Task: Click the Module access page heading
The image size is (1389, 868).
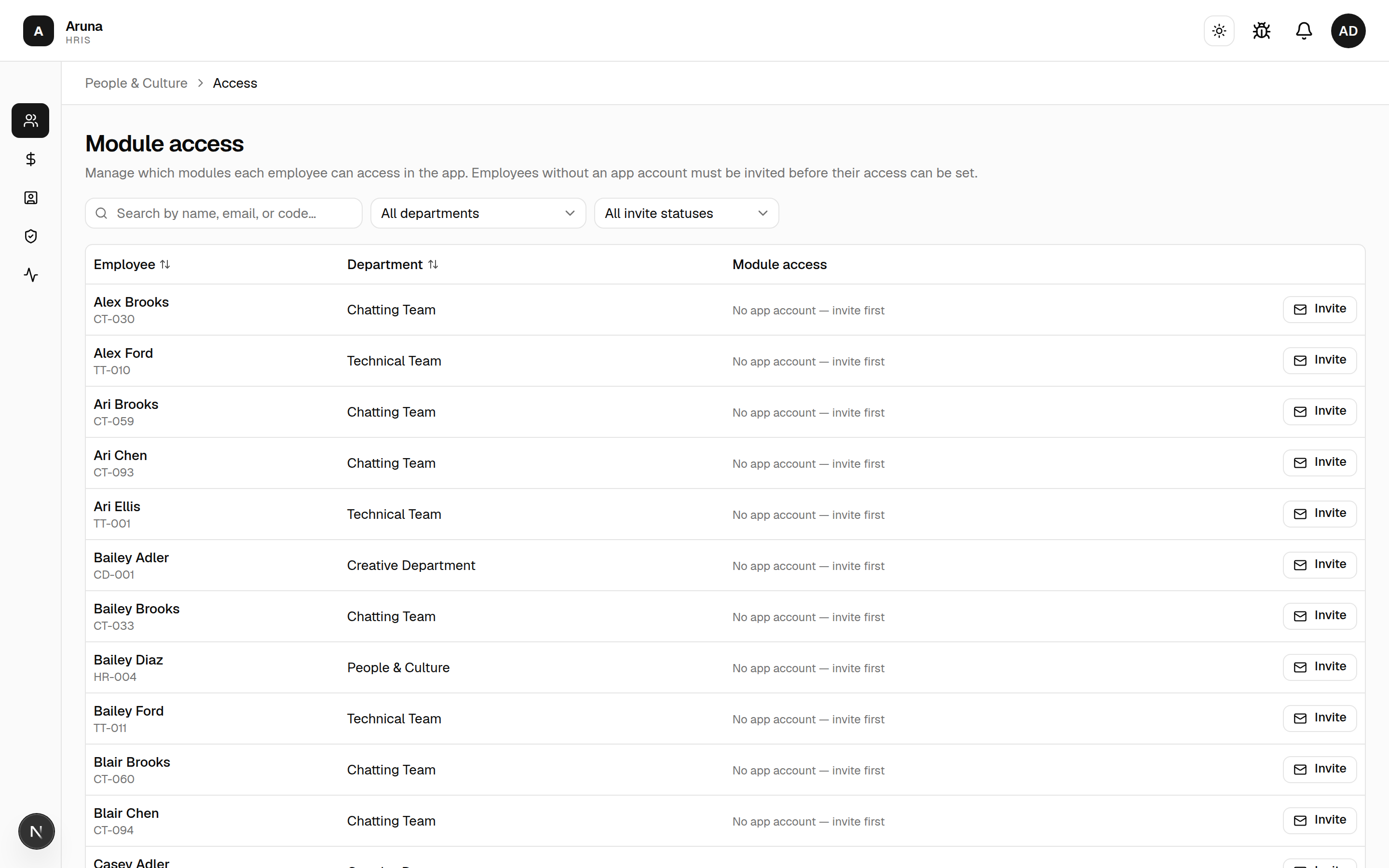Action: click(x=164, y=144)
